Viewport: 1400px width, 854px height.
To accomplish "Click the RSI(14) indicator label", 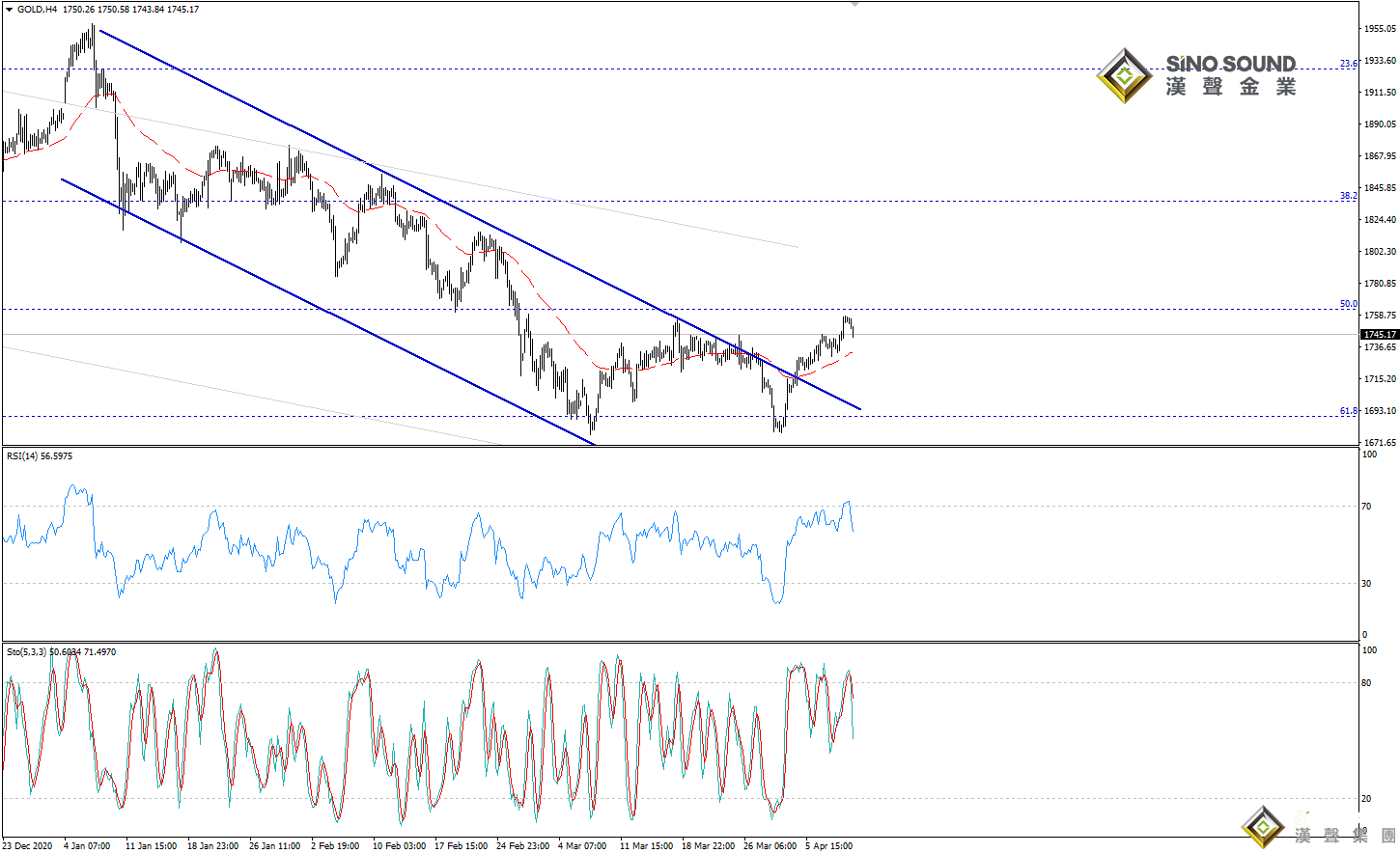I will click(40, 456).
